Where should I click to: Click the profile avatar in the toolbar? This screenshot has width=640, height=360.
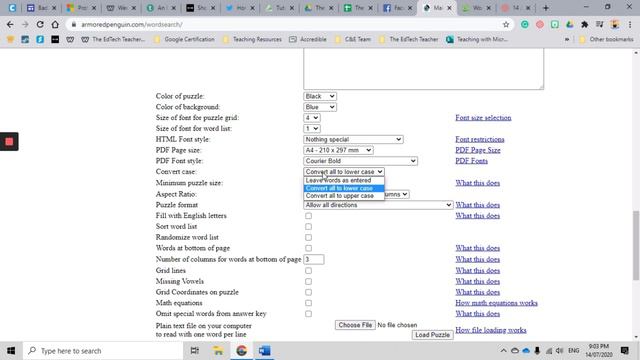pyautogui.click(x=615, y=24)
